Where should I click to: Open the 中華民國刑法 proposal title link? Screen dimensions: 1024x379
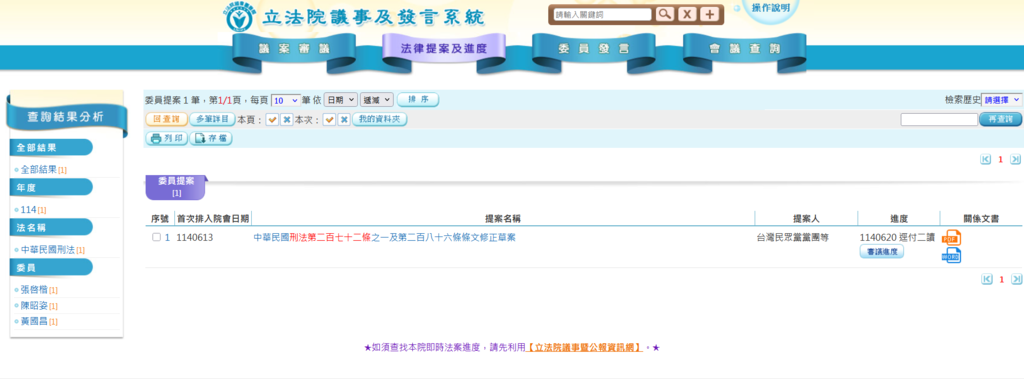coord(384,237)
